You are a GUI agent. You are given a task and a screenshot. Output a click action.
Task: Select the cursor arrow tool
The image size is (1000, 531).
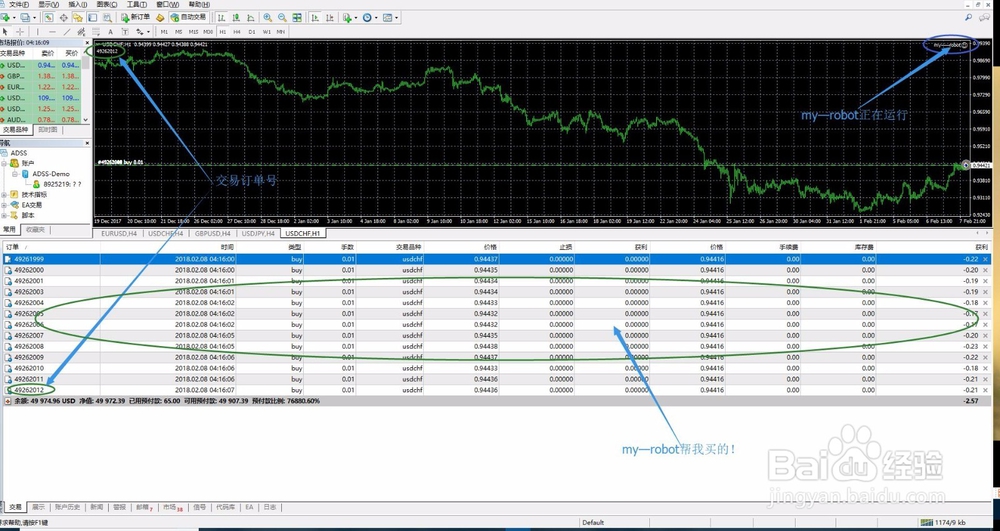[x=5, y=31]
